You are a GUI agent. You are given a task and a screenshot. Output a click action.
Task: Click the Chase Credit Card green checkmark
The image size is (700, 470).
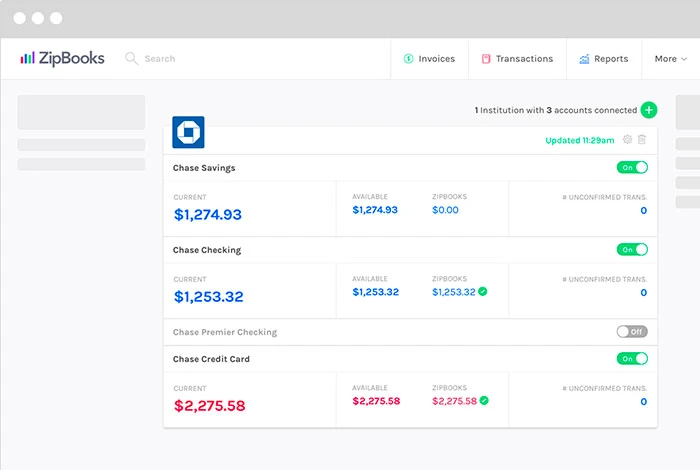483,401
